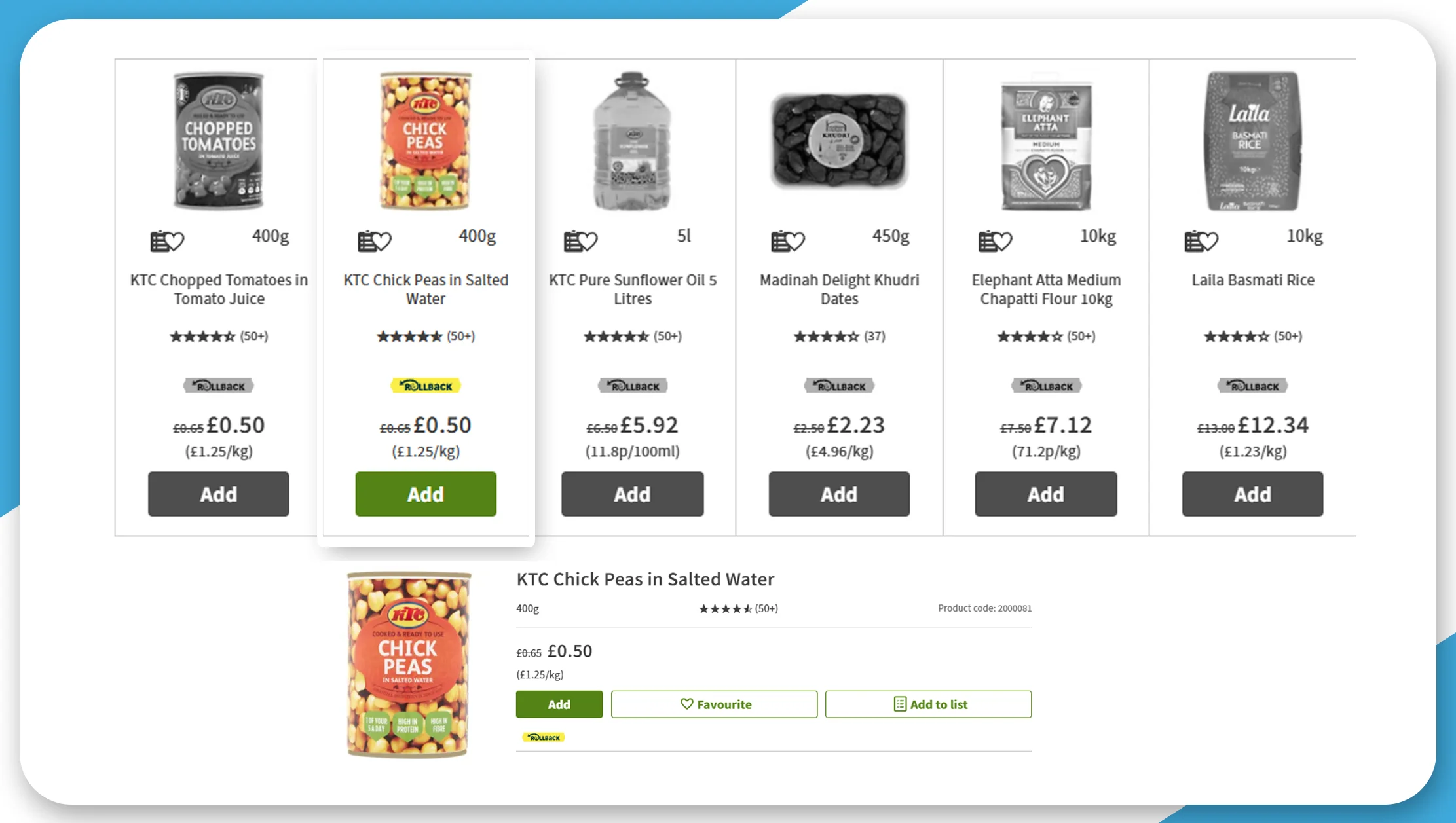
Task: Expand Rollback badge on Elephant Atta Chapatti Flour
Action: tap(1045, 385)
